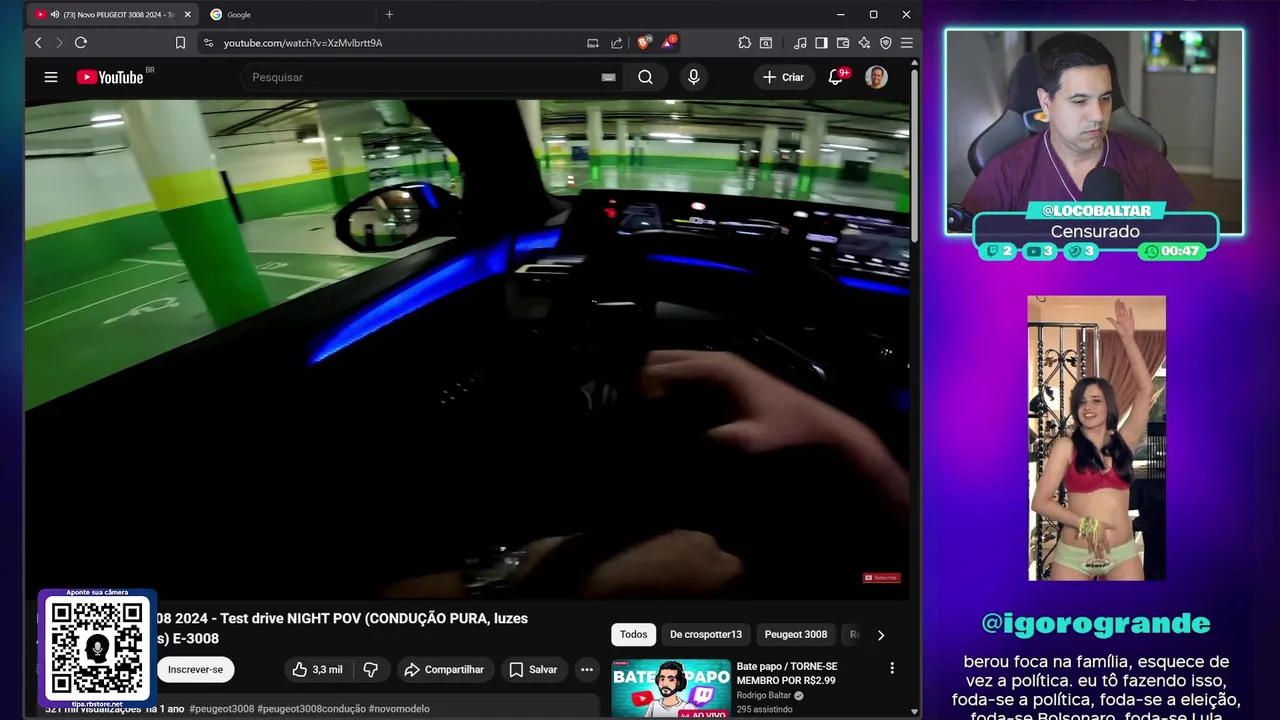The image size is (1280, 720).
Task: Click the @igorogrande username in stream overlay
Action: click(1096, 624)
